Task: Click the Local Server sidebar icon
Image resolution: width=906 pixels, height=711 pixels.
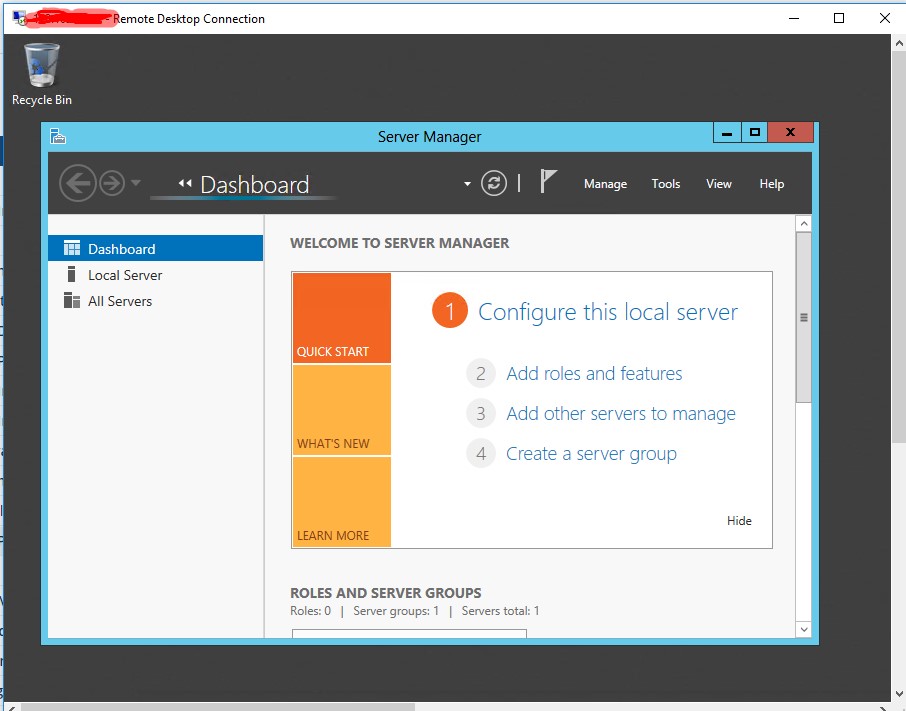Action: (71, 275)
